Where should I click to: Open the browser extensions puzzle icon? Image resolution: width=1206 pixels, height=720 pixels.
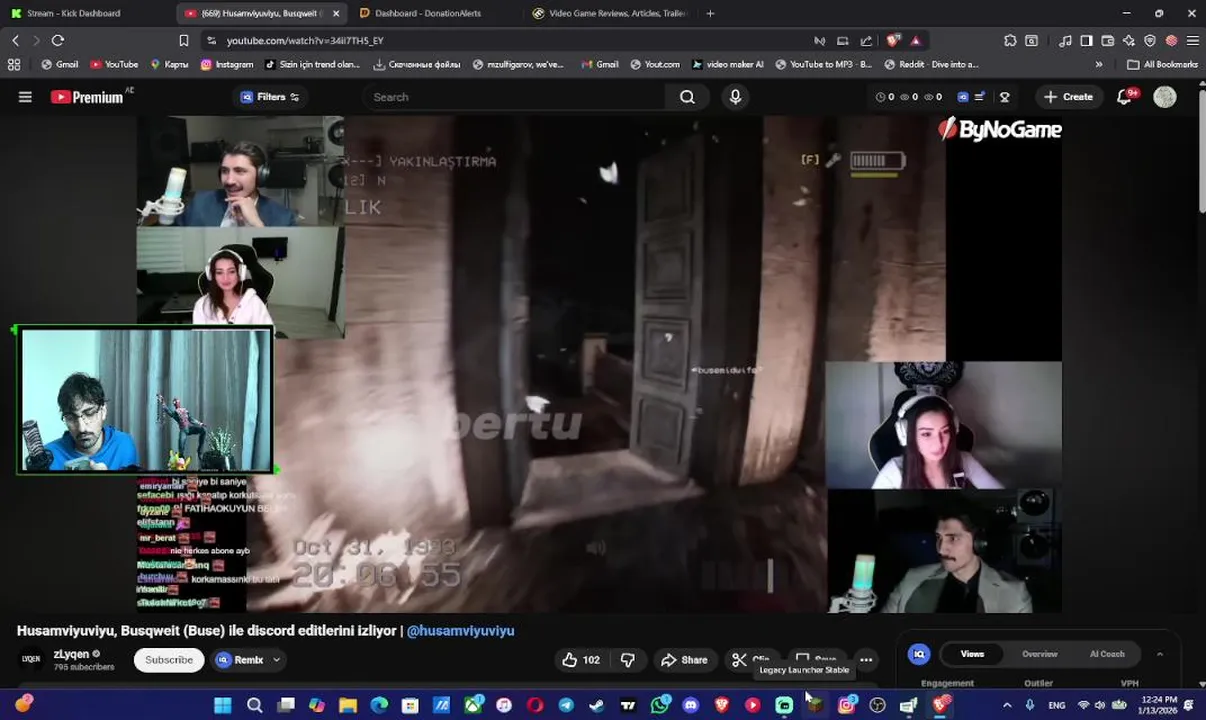[1010, 40]
